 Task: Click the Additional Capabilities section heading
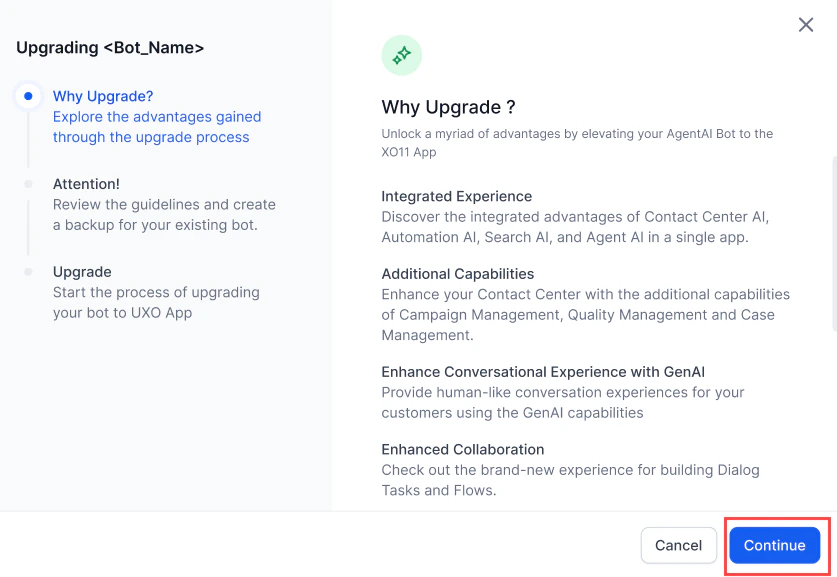coord(457,273)
